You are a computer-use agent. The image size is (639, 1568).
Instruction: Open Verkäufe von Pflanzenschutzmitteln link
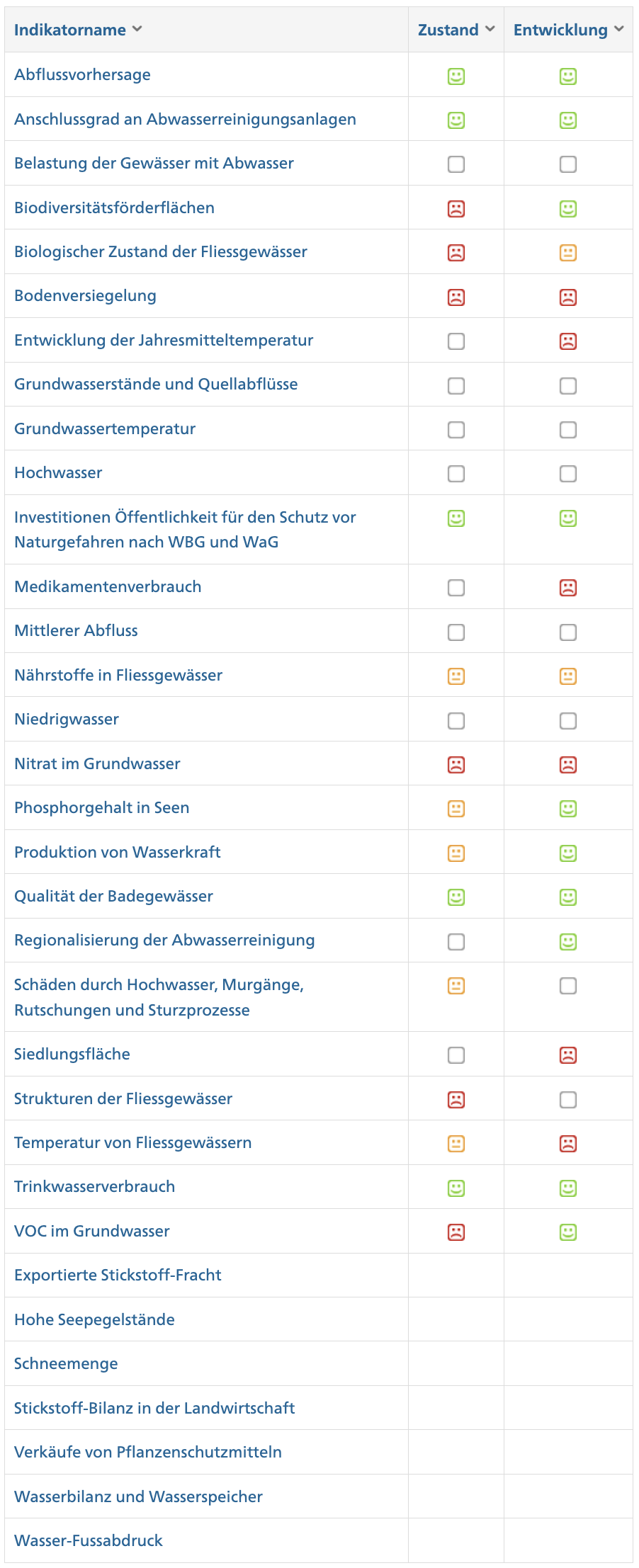[x=148, y=1452]
